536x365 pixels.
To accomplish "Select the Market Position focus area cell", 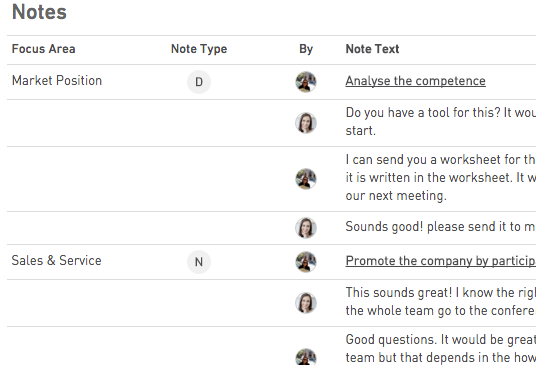I will (57, 81).
